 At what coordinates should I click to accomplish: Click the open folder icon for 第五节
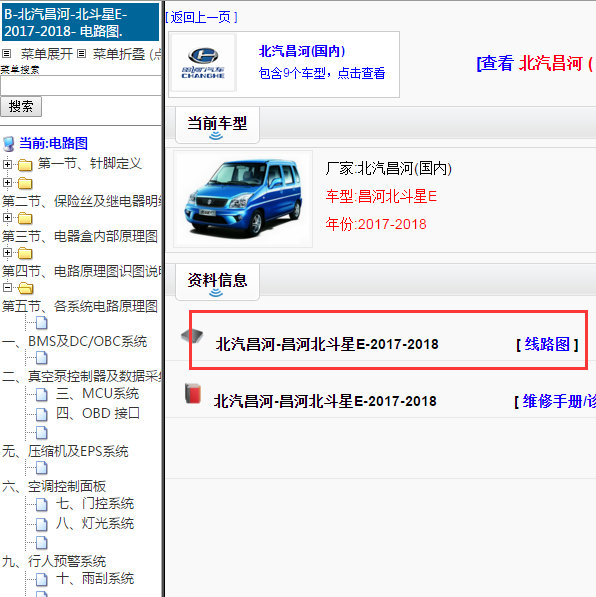(26, 288)
